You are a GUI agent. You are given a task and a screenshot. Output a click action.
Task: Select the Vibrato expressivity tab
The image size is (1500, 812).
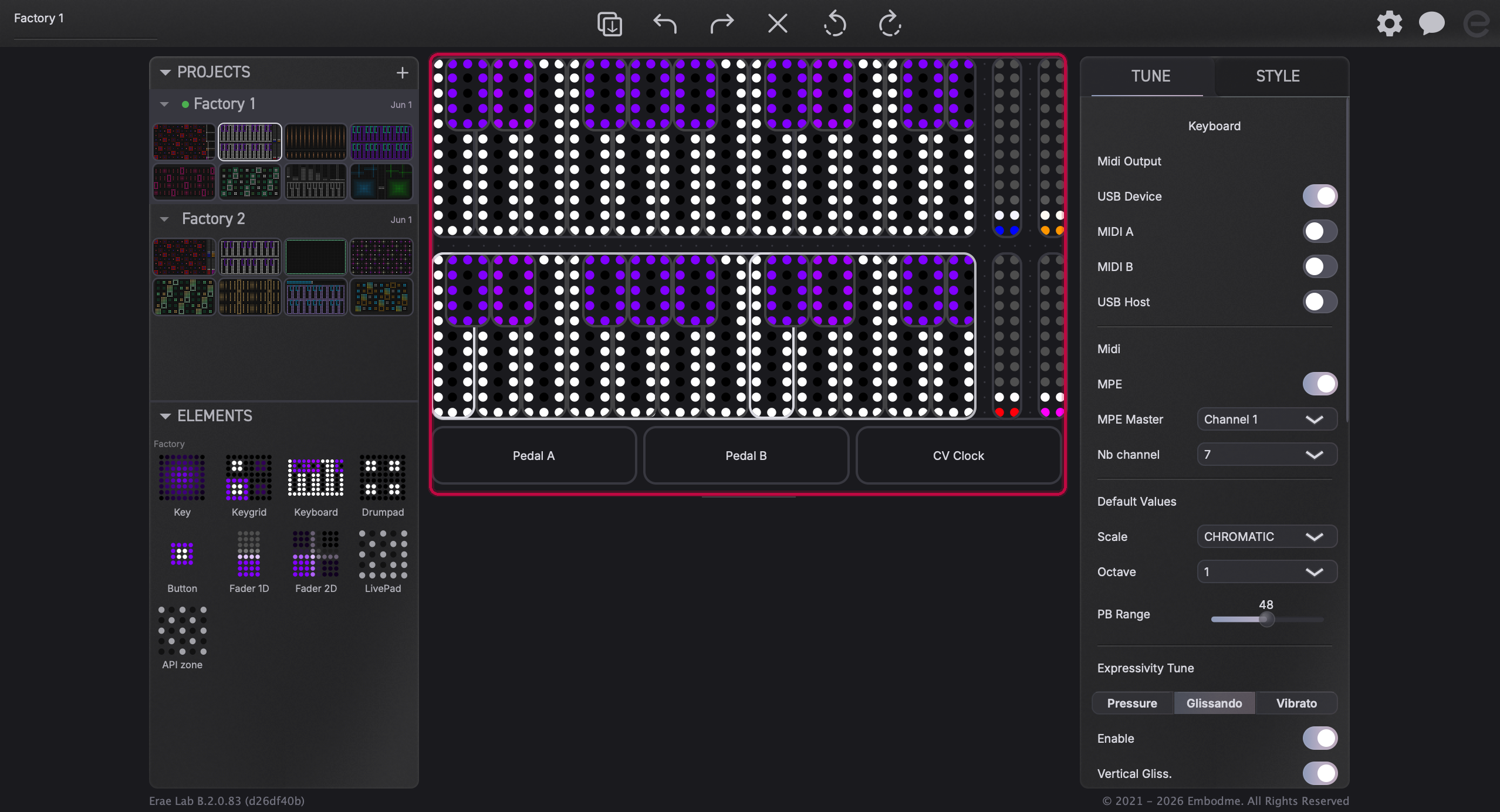[1296, 703]
